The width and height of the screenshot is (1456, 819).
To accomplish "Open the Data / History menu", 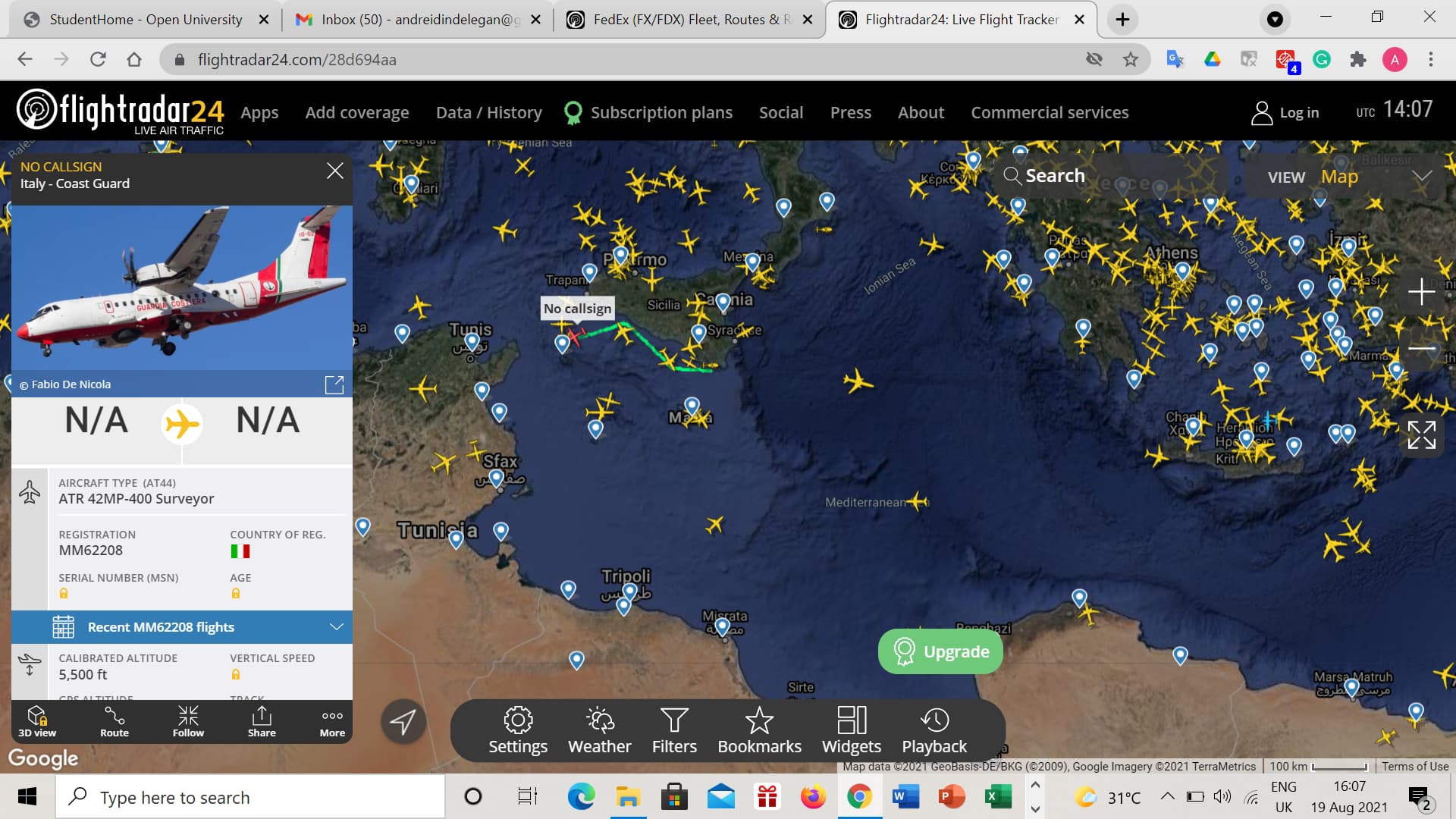I will coord(488,112).
